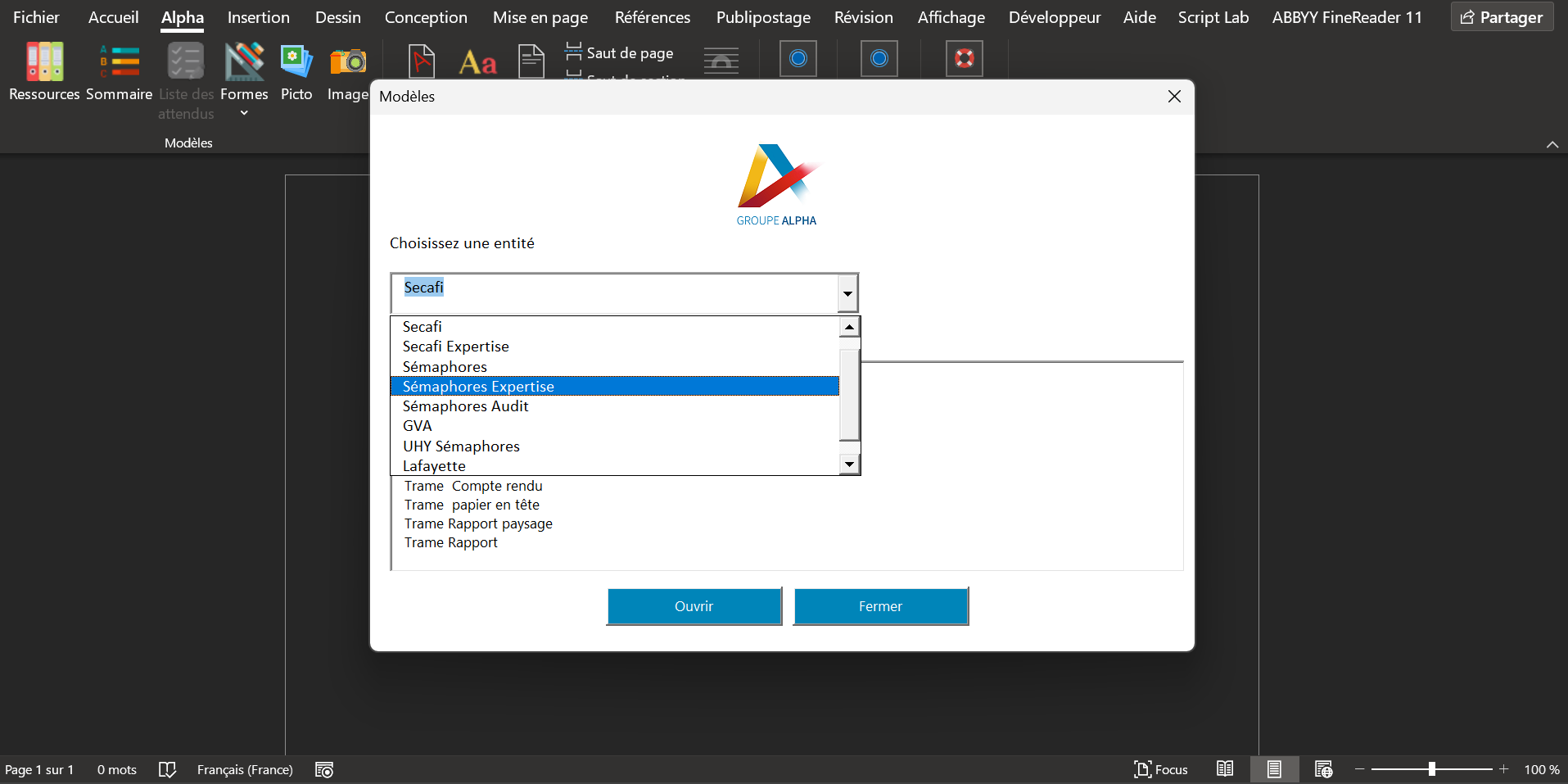The width and height of the screenshot is (1568, 784).
Task: Open the Fichier menu
Action: [x=36, y=17]
